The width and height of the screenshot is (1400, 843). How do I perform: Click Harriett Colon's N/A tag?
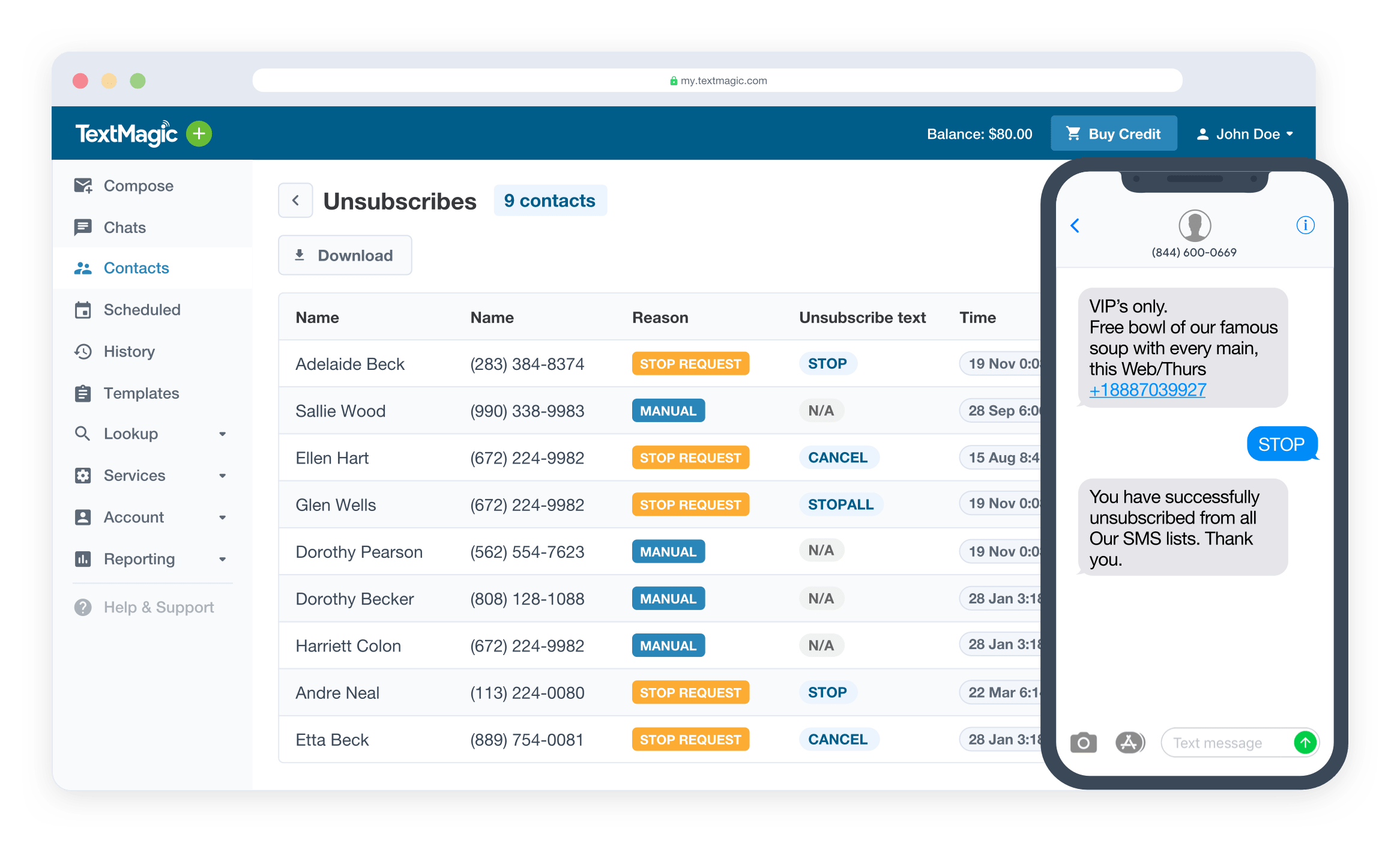click(821, 645)
